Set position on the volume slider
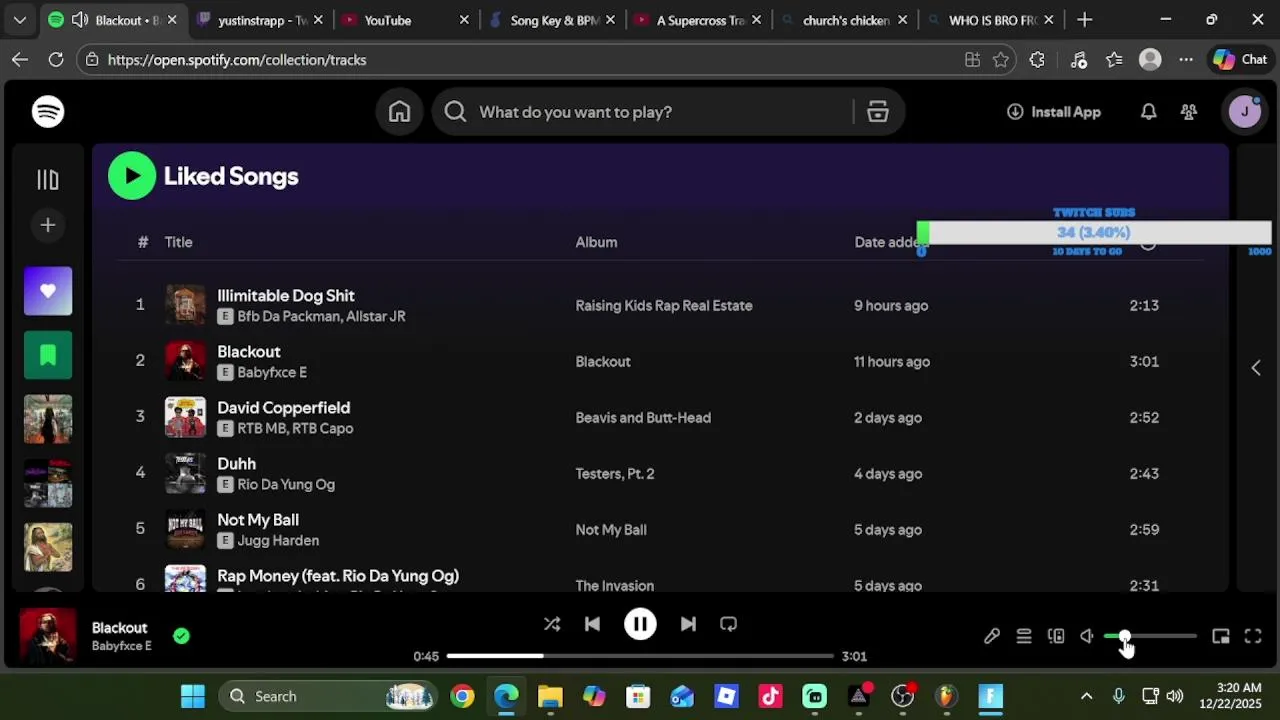1280x720 pixels. click(x=1150, y=636)
